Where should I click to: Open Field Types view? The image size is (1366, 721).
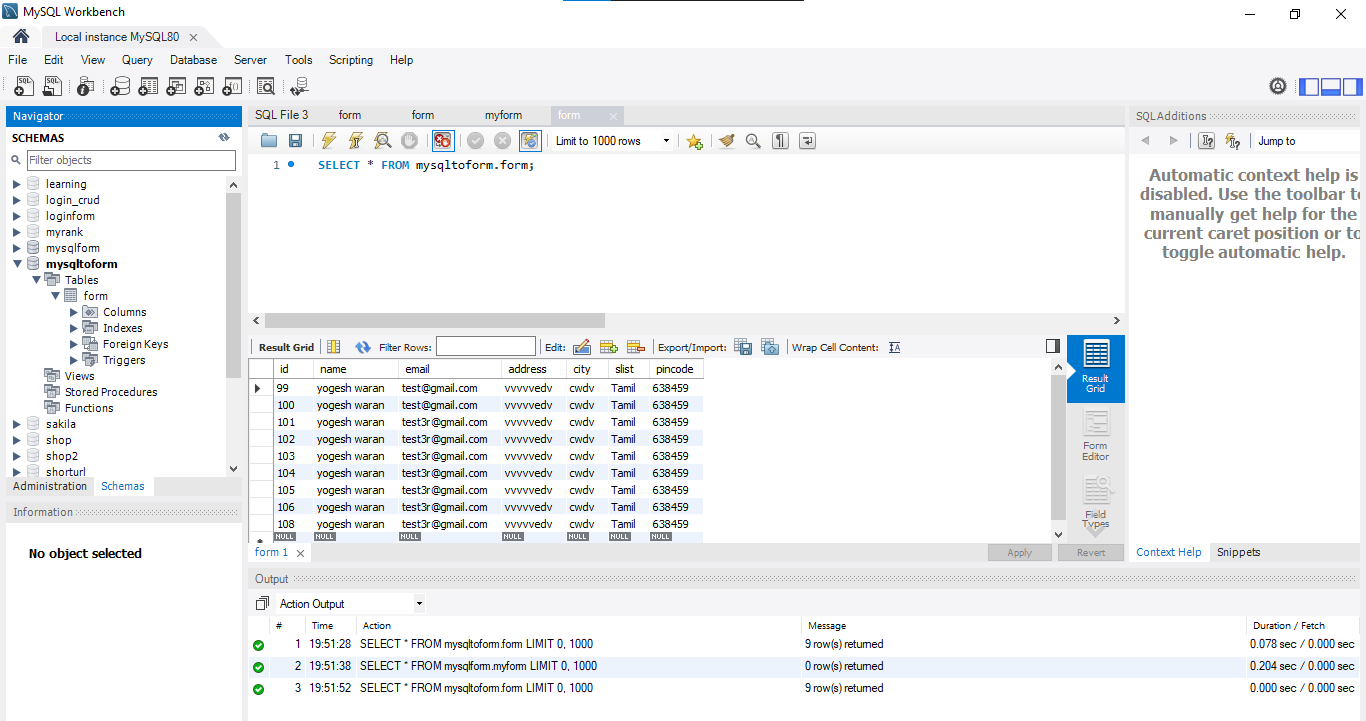1096,504
